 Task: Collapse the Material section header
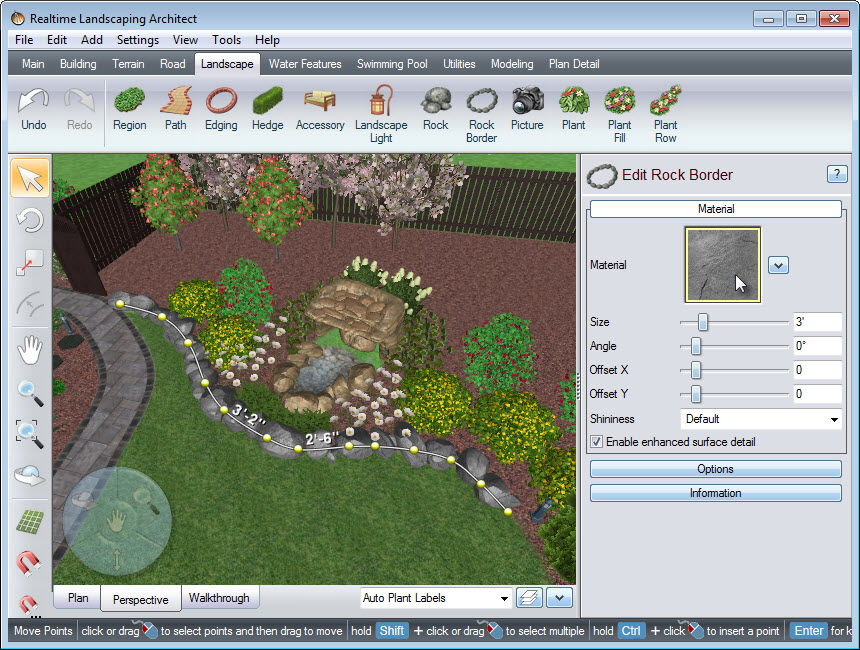click(716, 209)
